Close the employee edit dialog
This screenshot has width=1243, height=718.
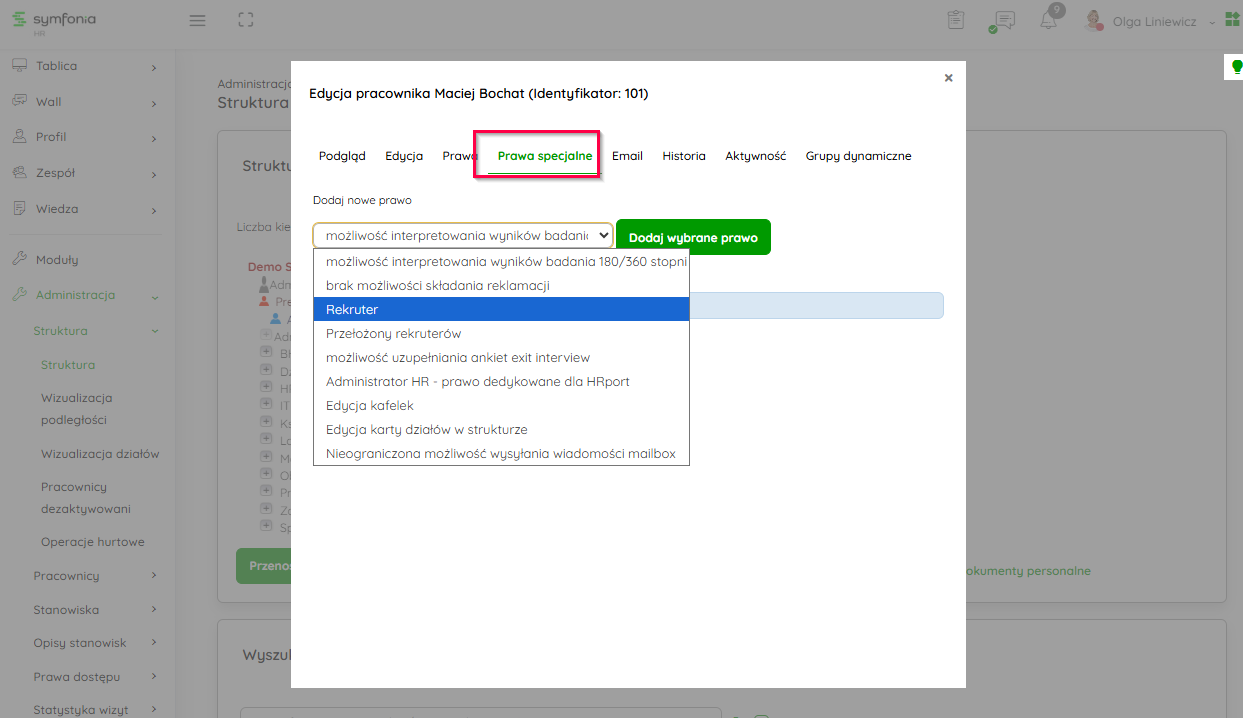tap(948, 77)
